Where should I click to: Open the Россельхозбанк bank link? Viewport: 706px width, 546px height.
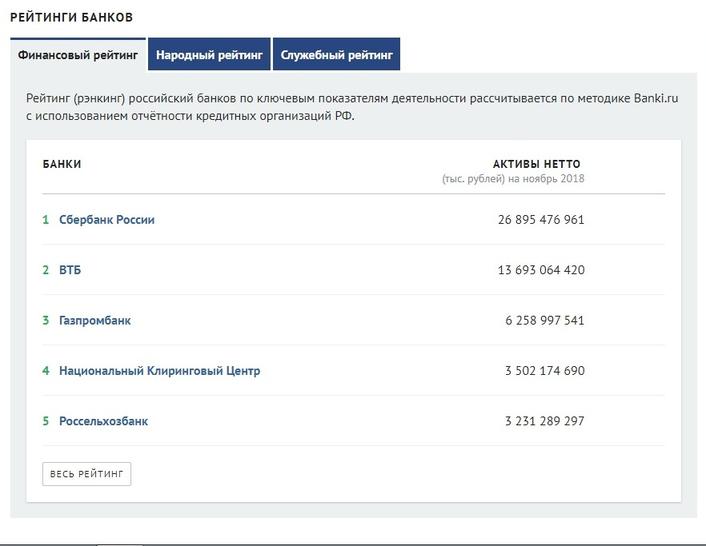pyautogui.click(x=104, y=421)
